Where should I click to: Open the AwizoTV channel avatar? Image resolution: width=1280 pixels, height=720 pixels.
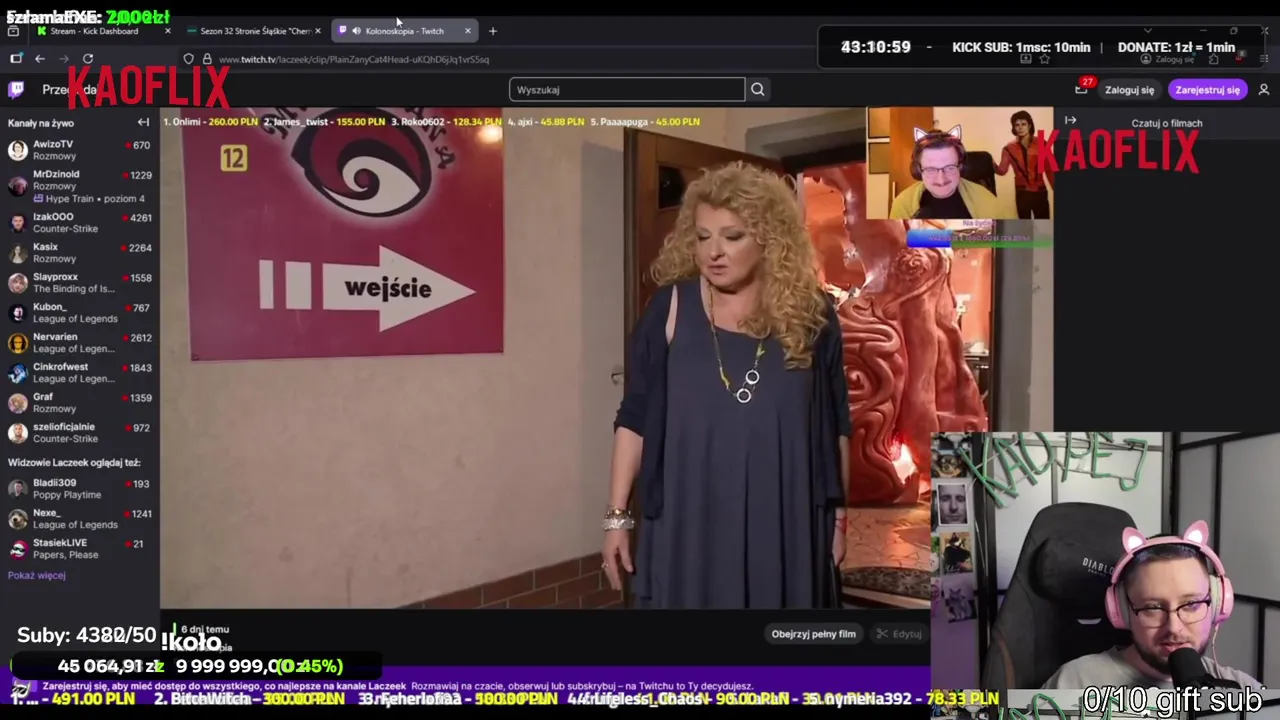click(17, 150)
